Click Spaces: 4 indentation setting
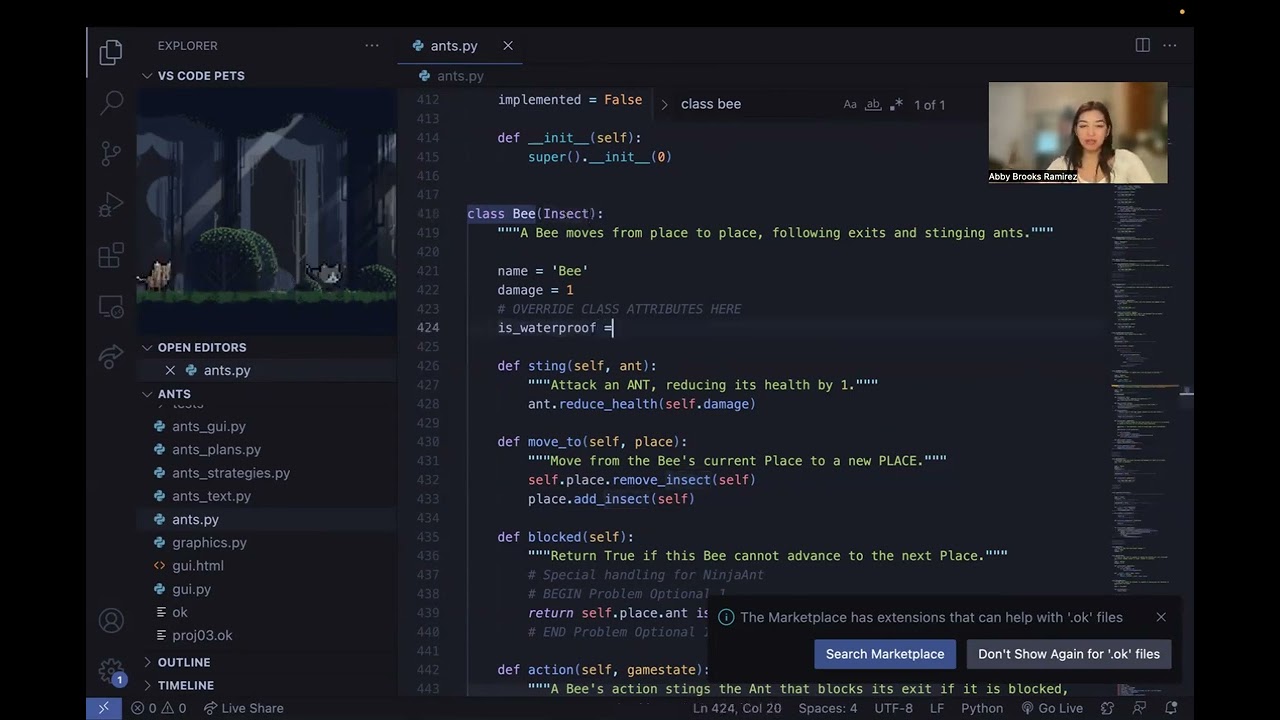 828,708
